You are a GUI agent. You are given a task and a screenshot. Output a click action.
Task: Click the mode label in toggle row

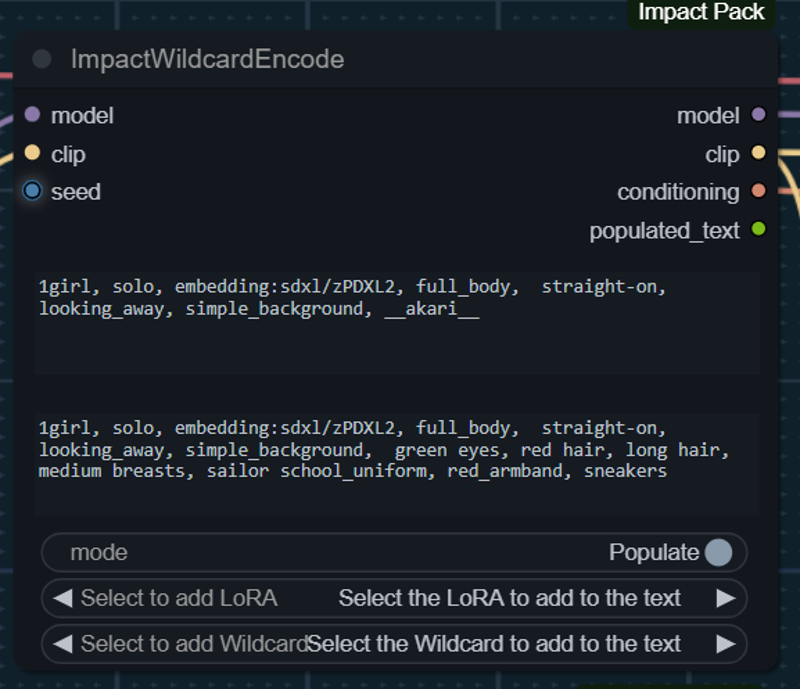click(x=99, y=552)
